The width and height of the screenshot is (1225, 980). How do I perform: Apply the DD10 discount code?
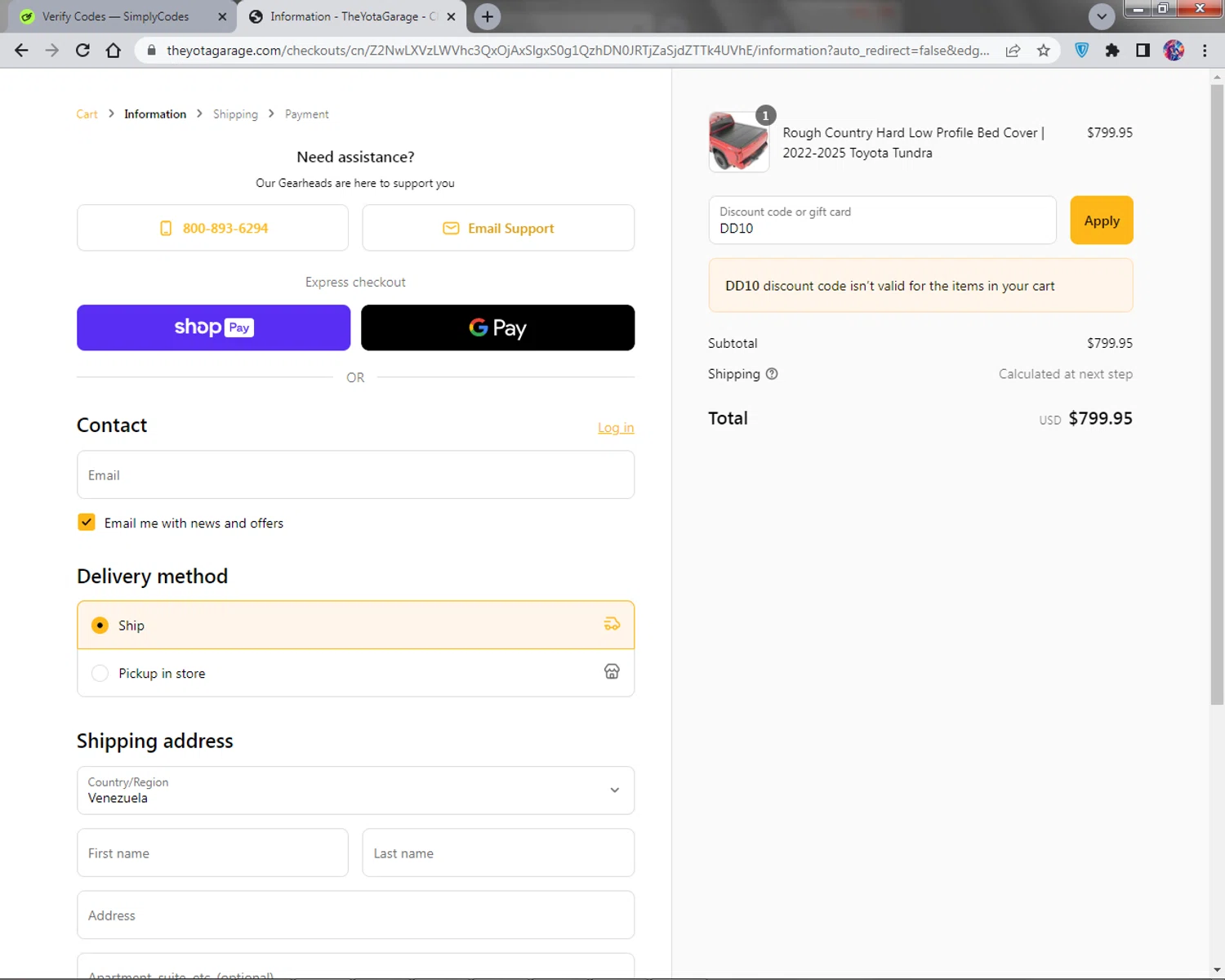pyautogui.click(x=1102, y=220)
